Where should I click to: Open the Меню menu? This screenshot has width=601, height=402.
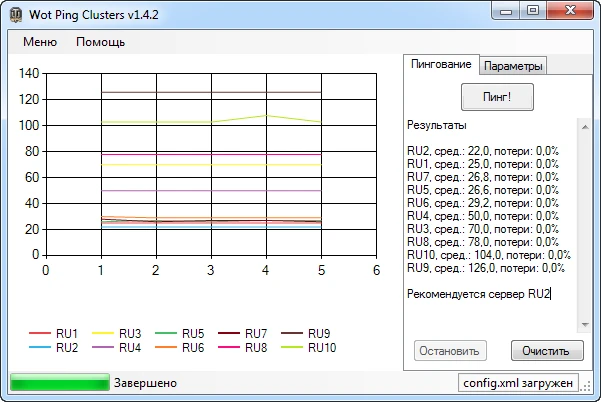(40, 42)
